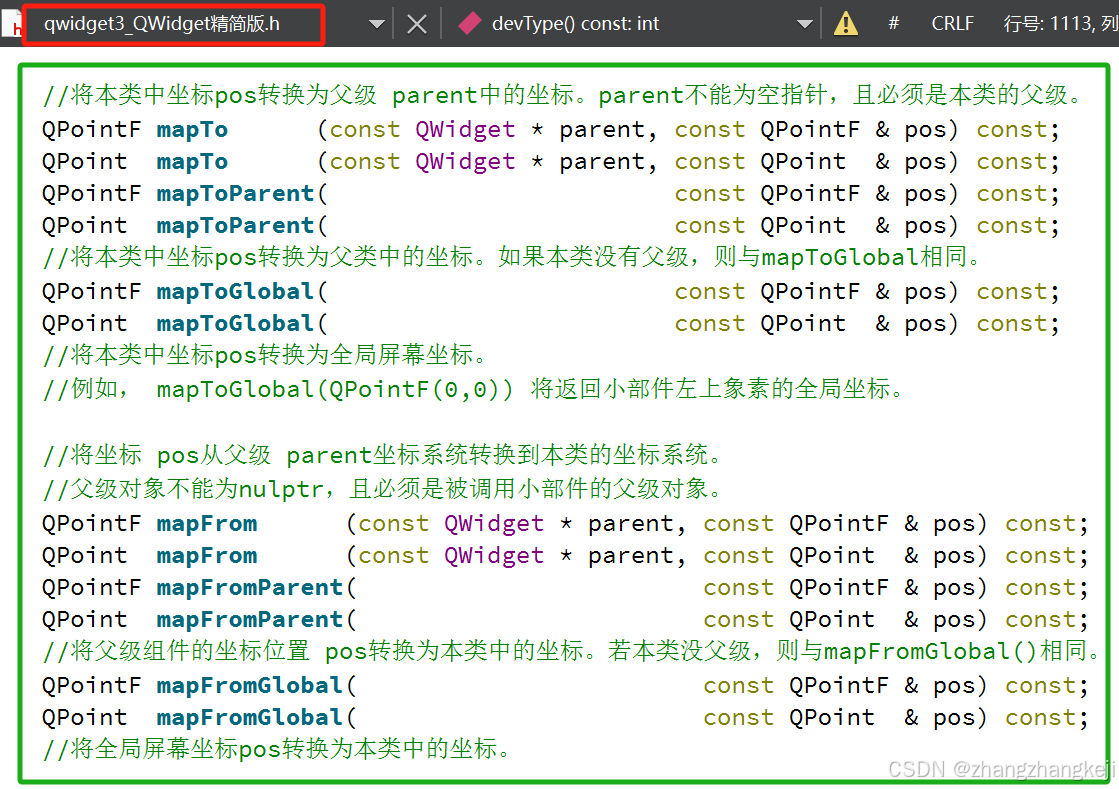The image size is (1119, 789).
Task: Change the CRLF line ending setting
Action: (952, 24)
